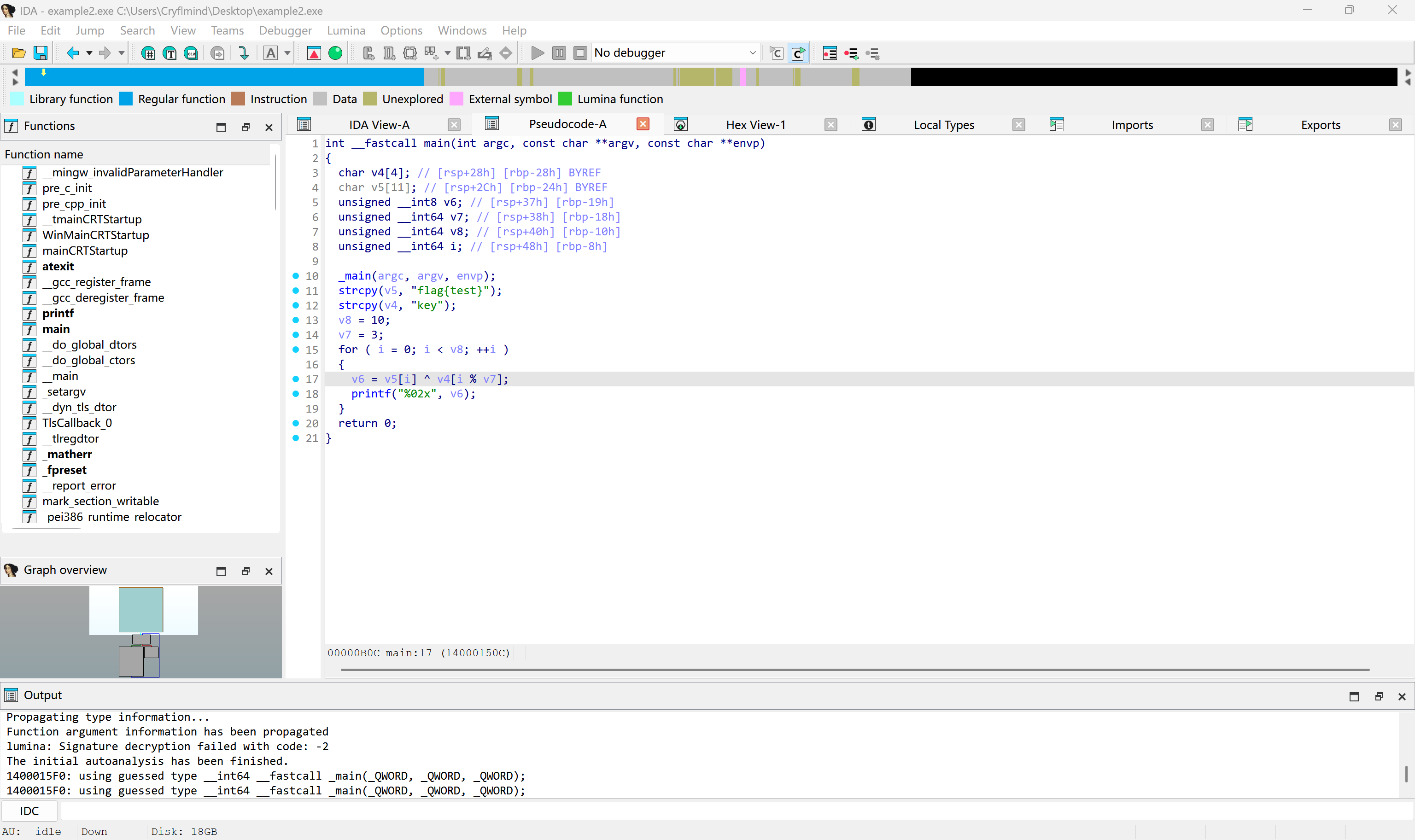
Task: Save the current database
Action: (x=40, y=52)
